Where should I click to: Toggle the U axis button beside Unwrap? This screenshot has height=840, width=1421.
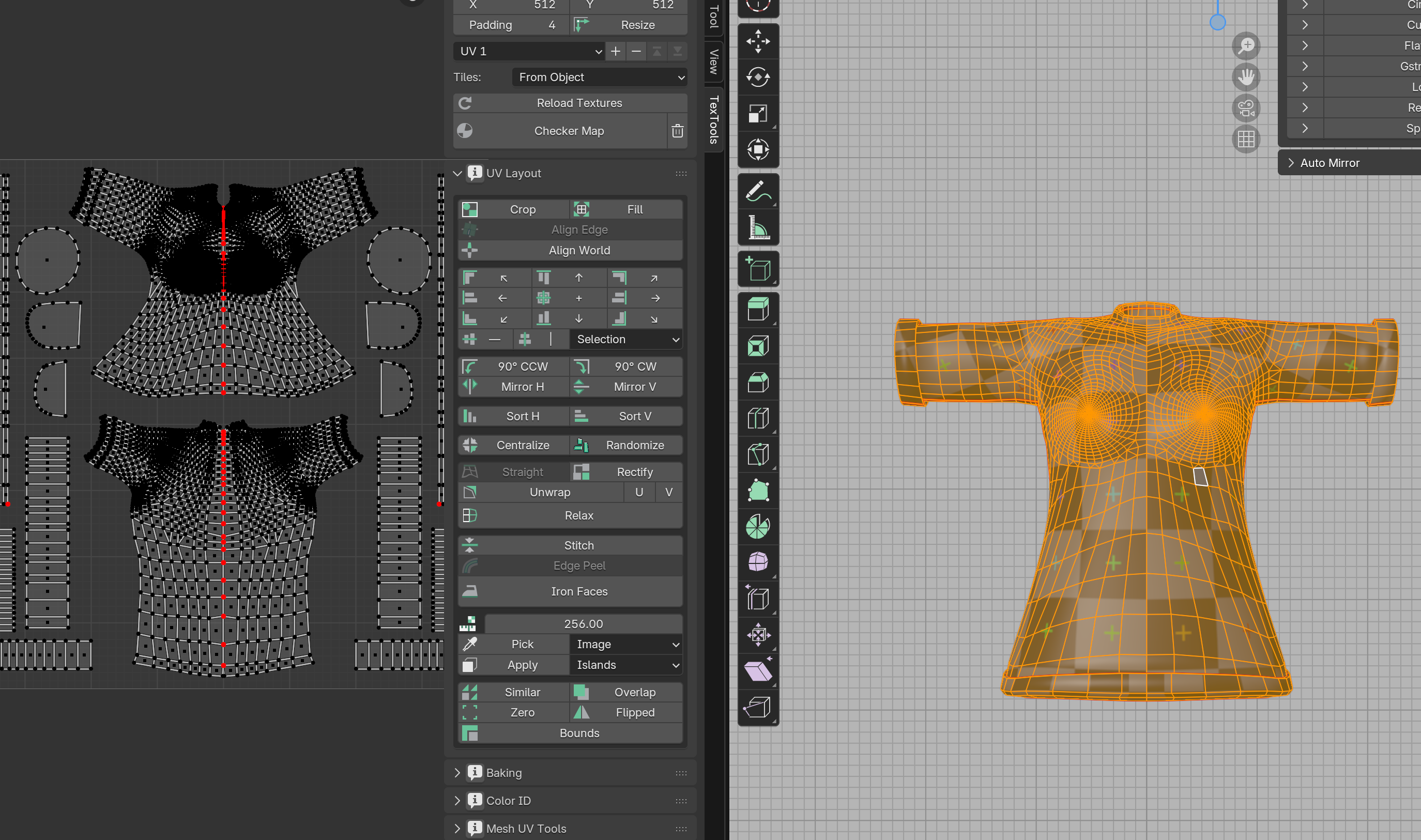pyautogui.click(x=639, y=492)
